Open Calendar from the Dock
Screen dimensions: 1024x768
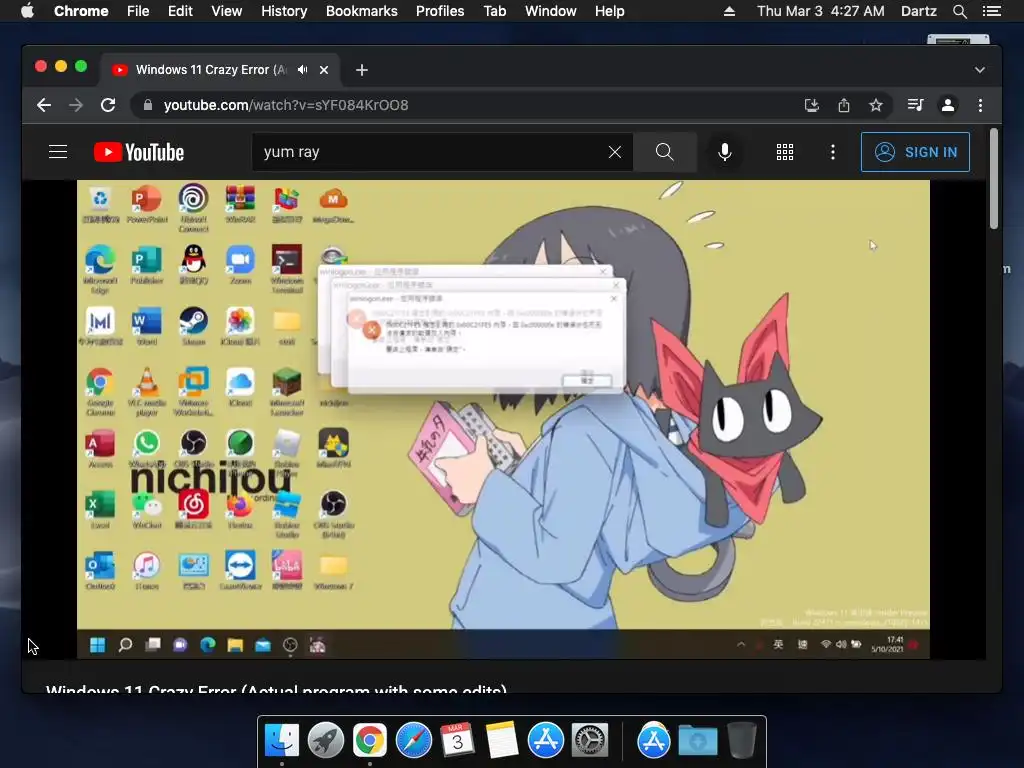point(457,741)
